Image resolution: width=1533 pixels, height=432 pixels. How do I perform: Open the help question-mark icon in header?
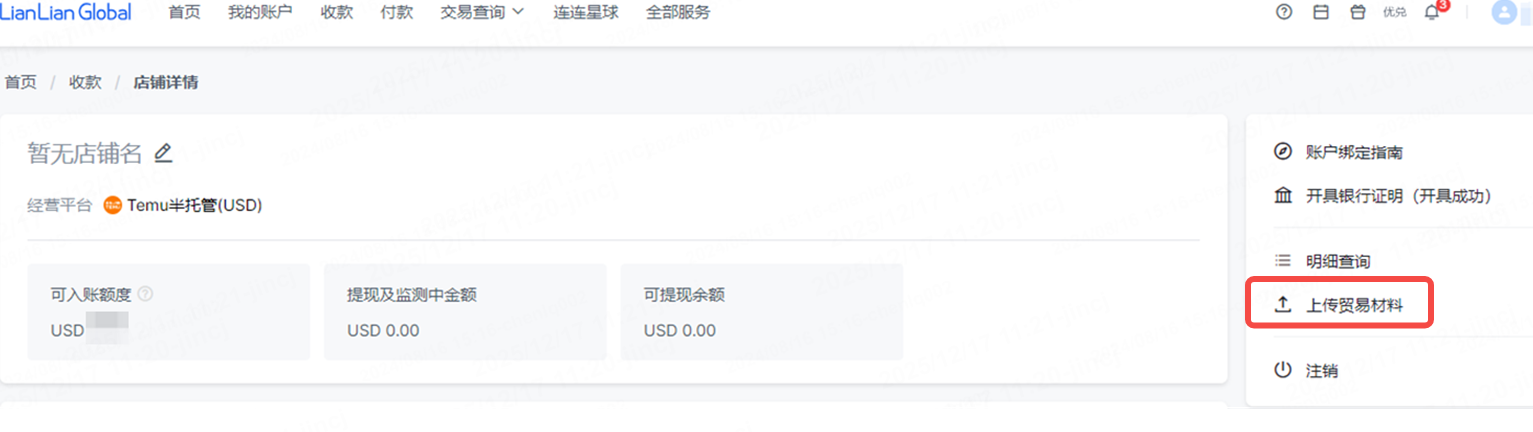click(1284, 13)
